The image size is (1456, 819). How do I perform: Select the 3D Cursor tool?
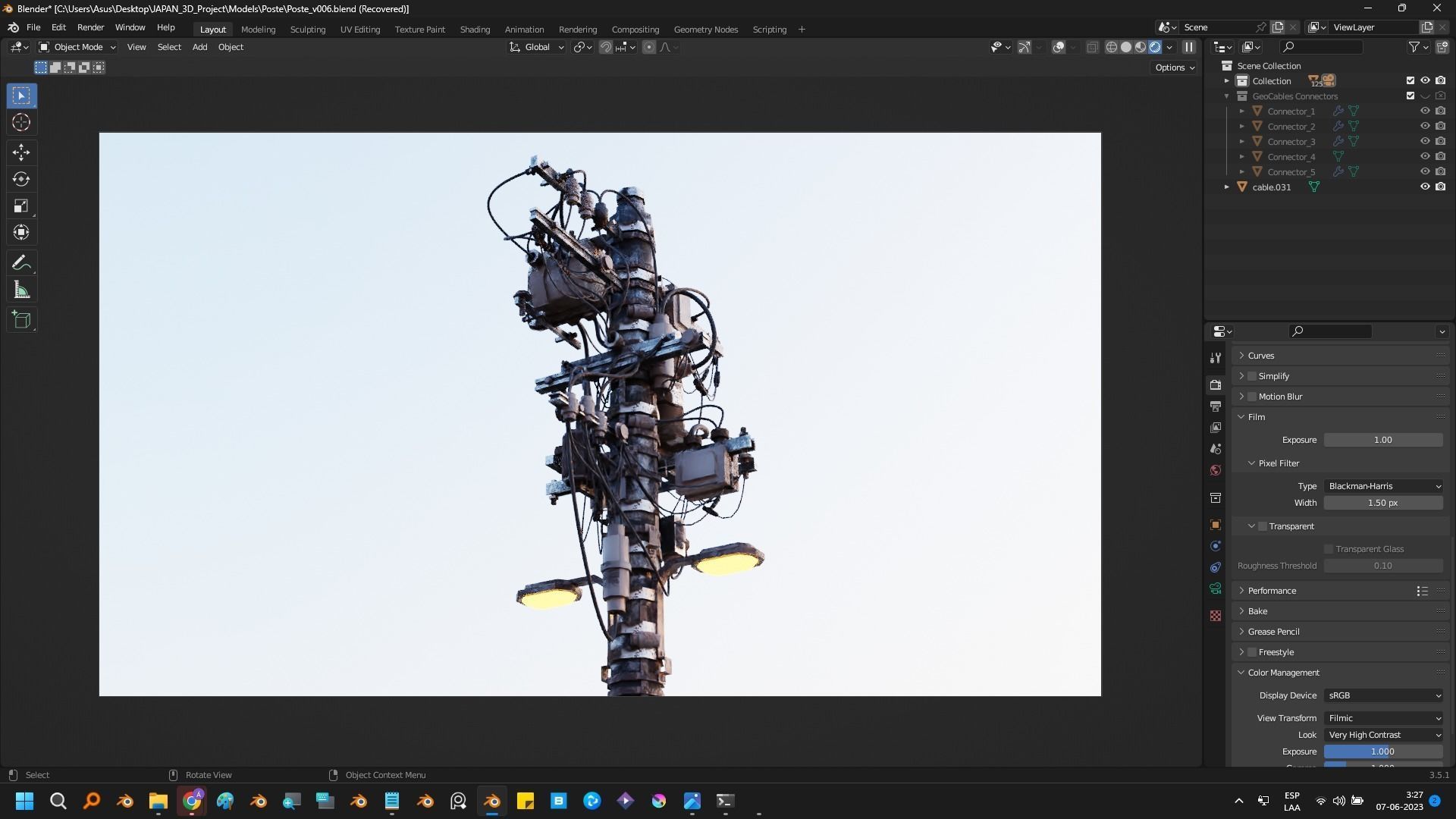[21, 123]
